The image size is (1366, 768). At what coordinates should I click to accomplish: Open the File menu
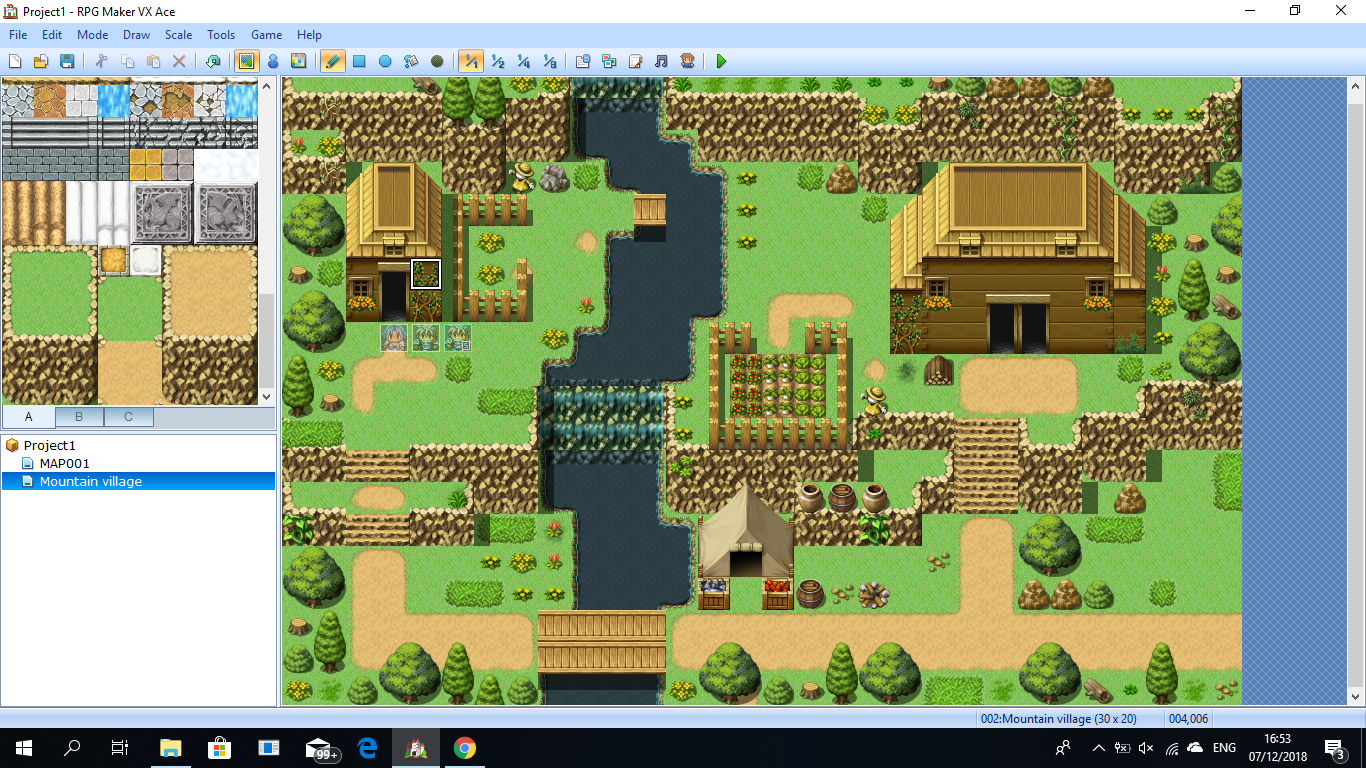point(18,35)
